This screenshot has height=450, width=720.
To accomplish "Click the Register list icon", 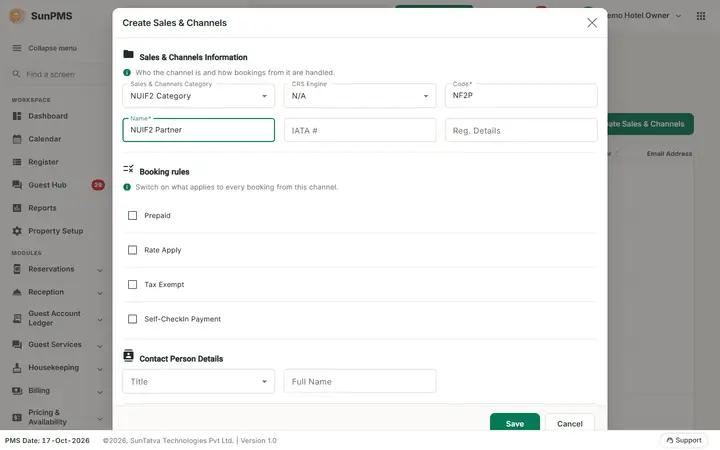I will [17, 162].
